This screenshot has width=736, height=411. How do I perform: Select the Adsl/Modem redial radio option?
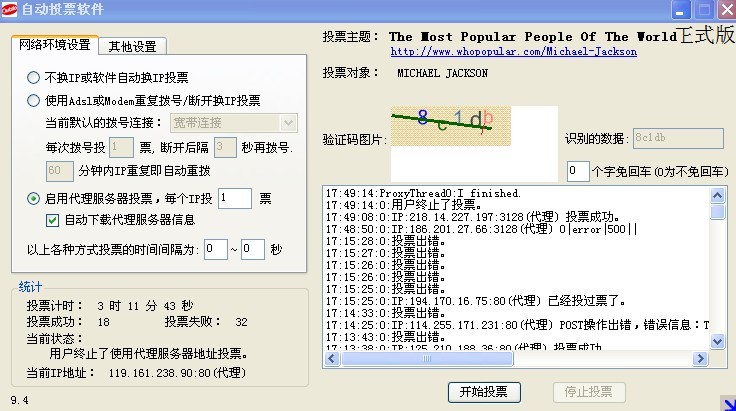(34, 100)
